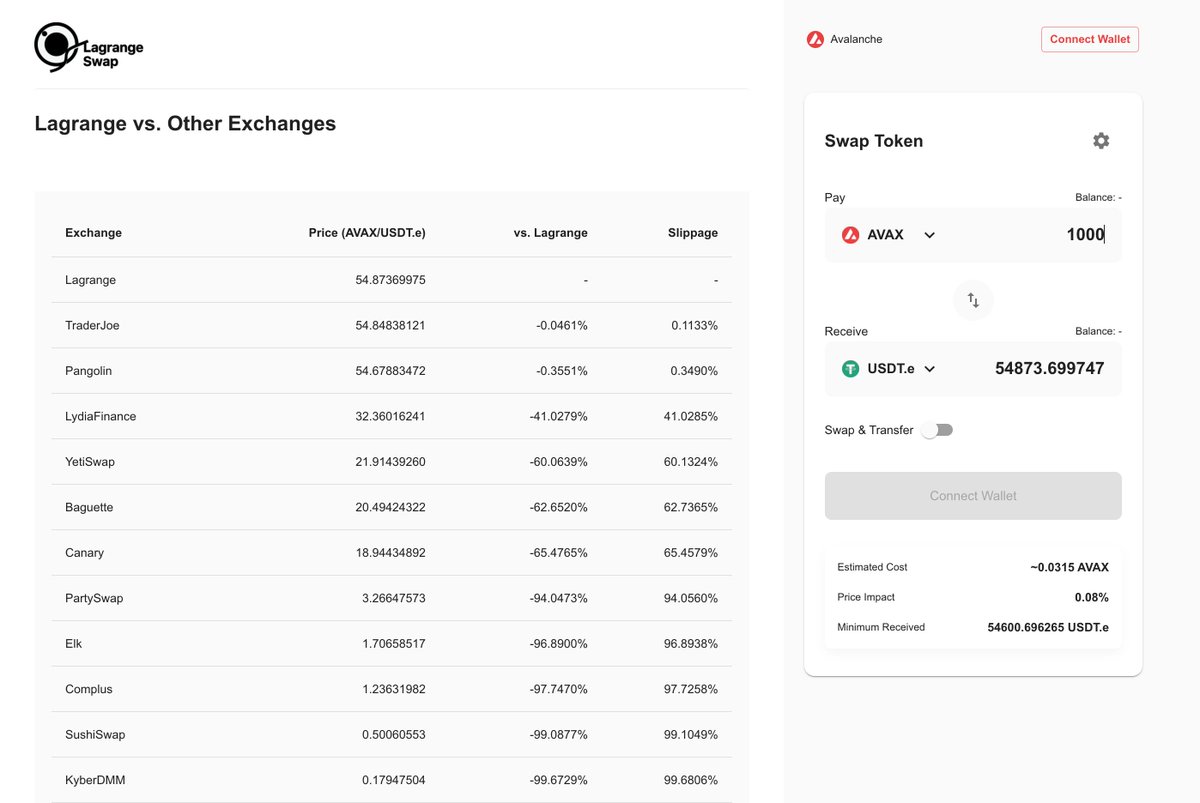Viewport: 1200px width, 803px height.
Task: Select the Avalanche network label
Action: pyautogui.click(x=857, y=39)
